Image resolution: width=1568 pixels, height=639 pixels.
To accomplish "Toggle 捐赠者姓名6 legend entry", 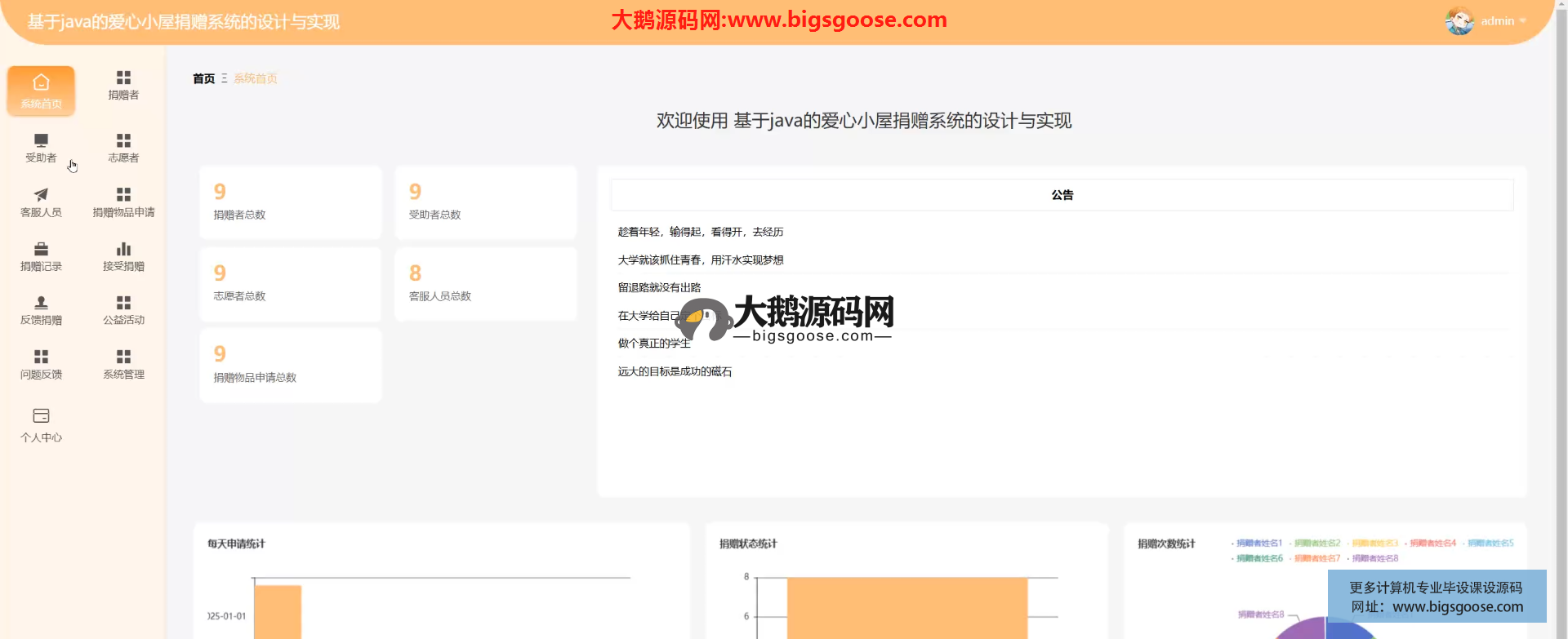I will (x=1258, y=559).
